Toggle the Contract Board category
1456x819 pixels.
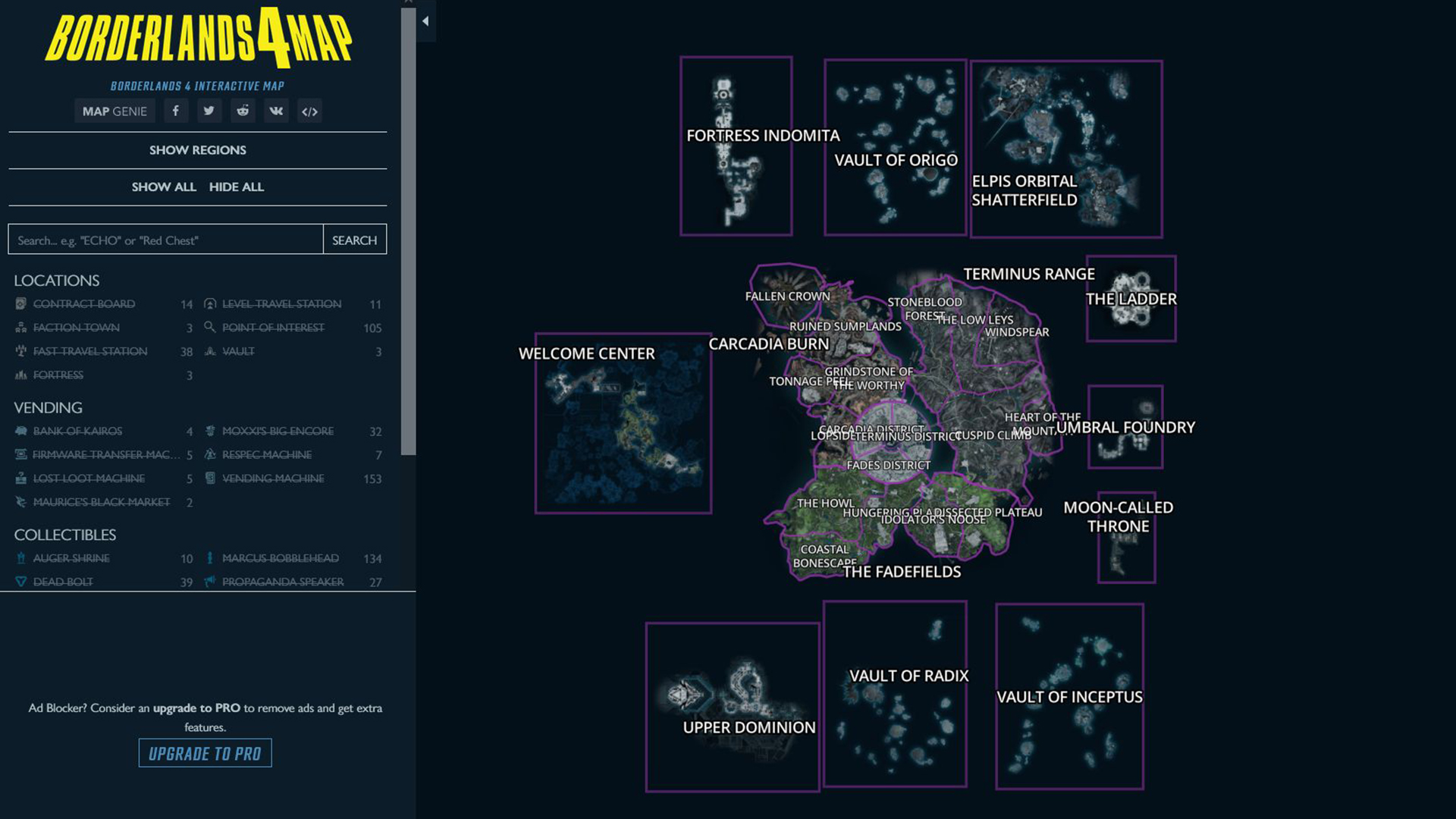pyautogui.click(x=105, y=304)
